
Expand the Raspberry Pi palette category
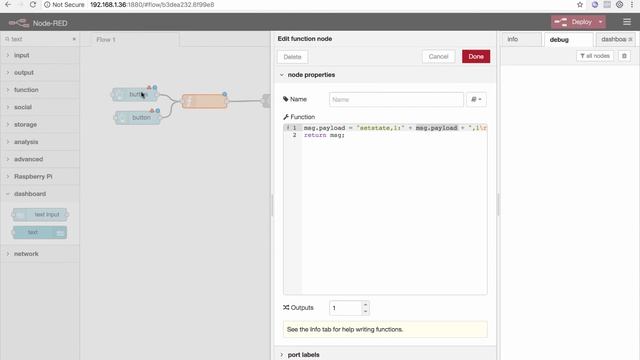point(40,177)
